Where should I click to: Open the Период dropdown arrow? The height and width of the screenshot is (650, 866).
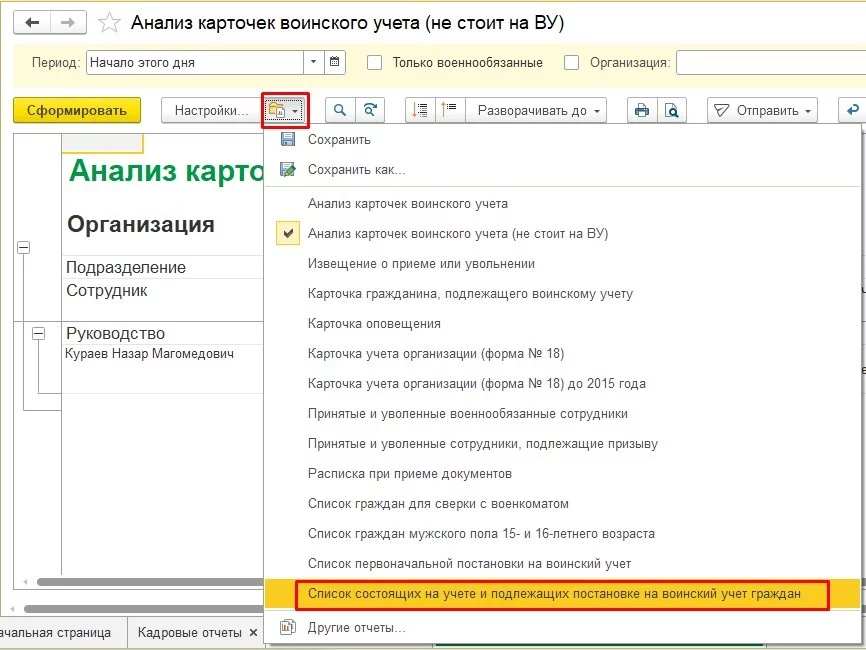(x=313, y=62)
